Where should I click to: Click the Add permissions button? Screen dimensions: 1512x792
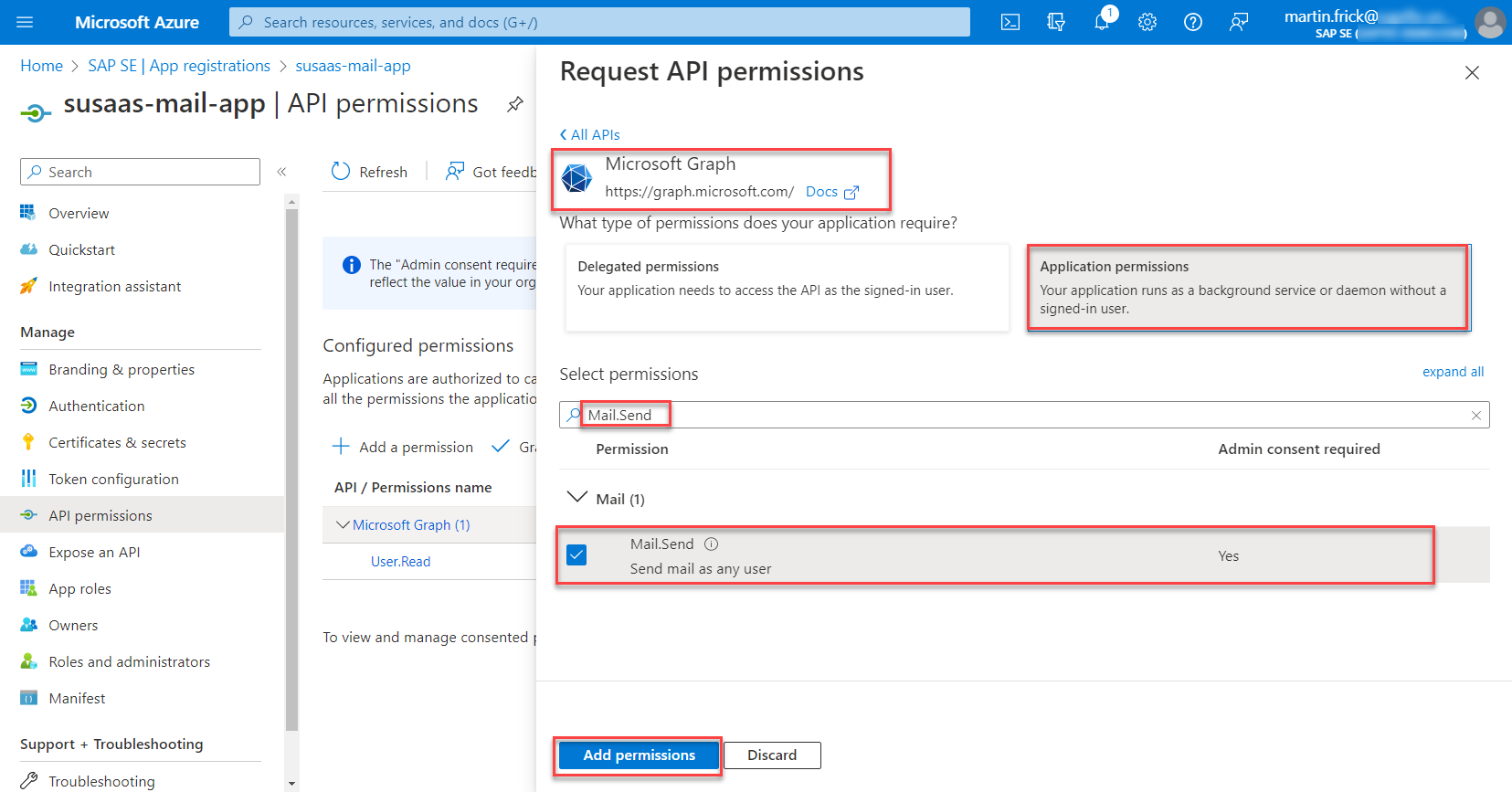pyautogui.click(x=639, y=755)
